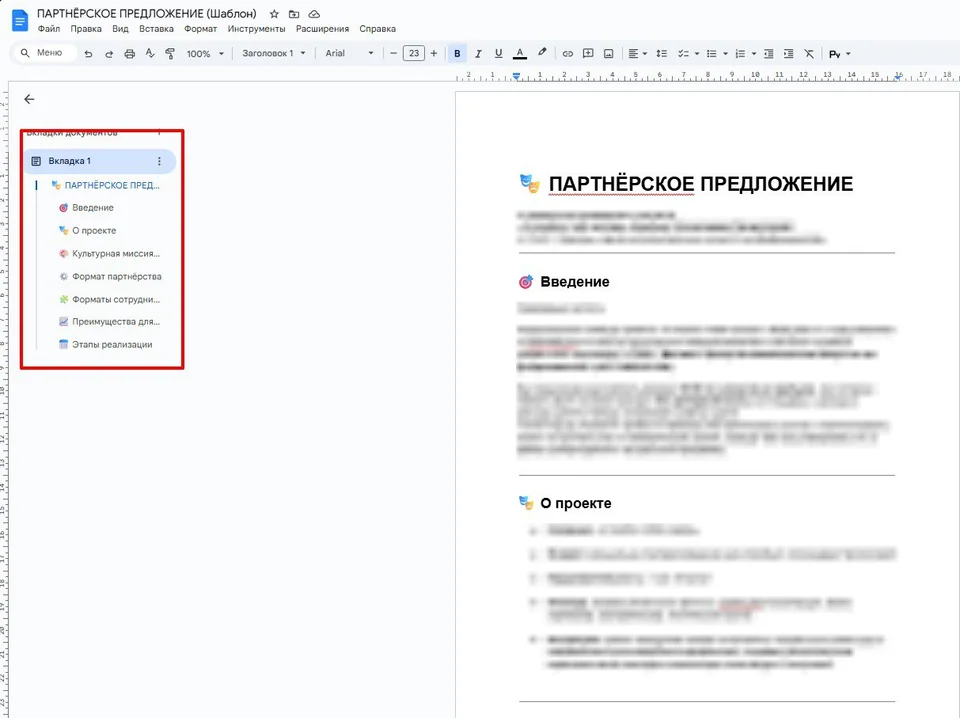Select the Вкладка 1 tab

point(100,161)
